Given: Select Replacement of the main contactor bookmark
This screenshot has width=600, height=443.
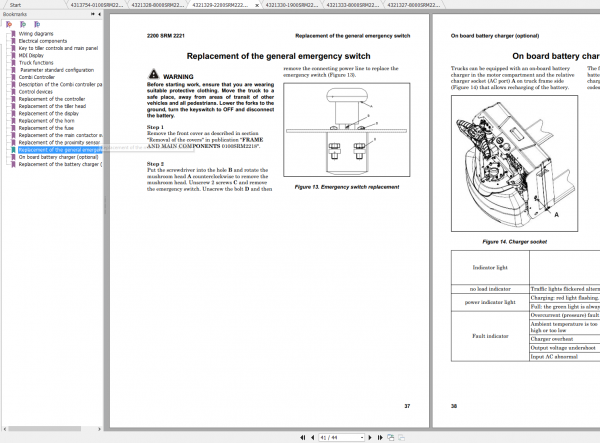Looking at the screenshot, I should 60,135.
